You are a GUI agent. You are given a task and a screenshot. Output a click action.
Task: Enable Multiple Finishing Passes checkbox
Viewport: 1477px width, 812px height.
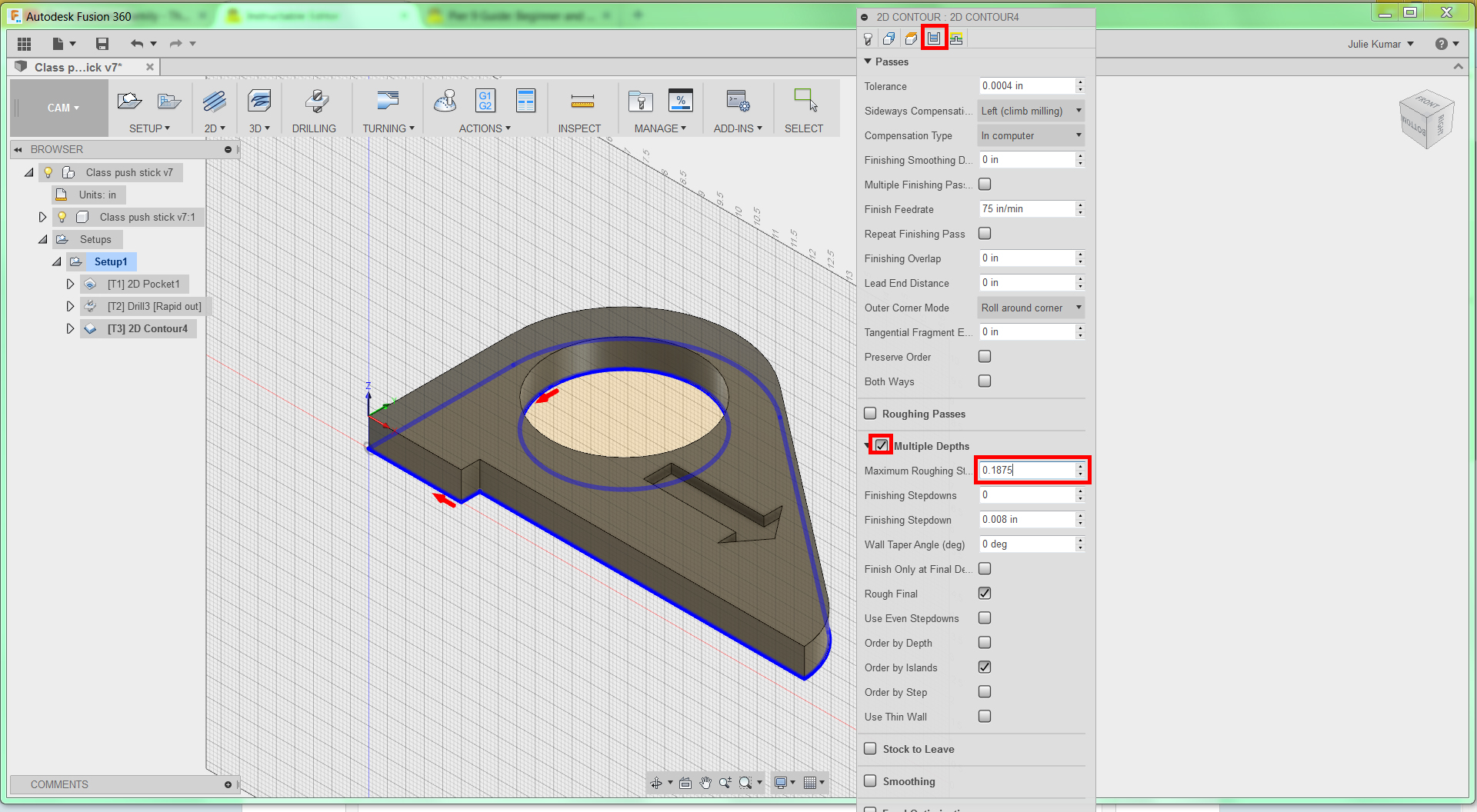(985, 185)
